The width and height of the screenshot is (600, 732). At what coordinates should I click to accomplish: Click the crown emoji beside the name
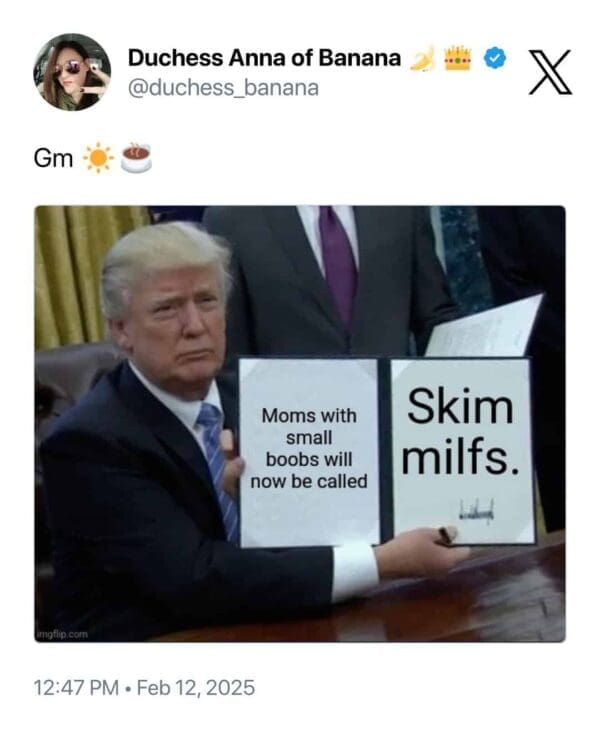click(457, 58)
